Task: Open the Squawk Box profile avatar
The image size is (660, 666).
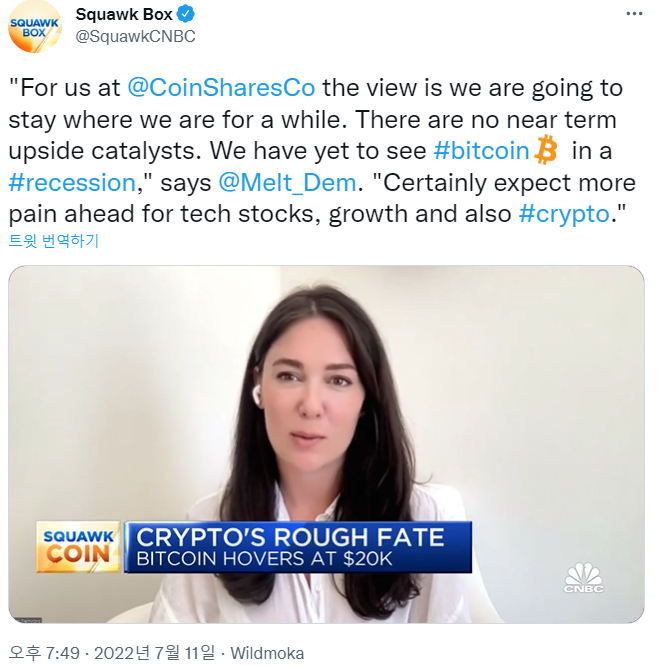Action: 35,26
